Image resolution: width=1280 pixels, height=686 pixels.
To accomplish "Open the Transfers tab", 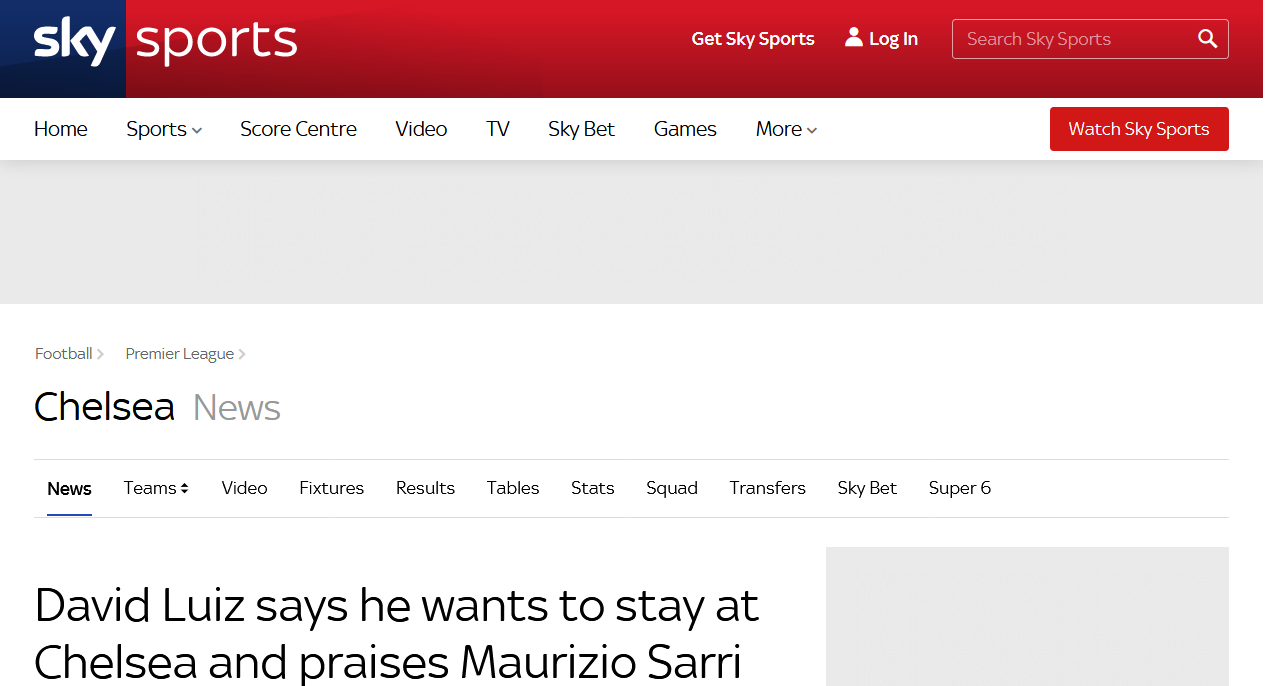I will [x=768, y=488].
